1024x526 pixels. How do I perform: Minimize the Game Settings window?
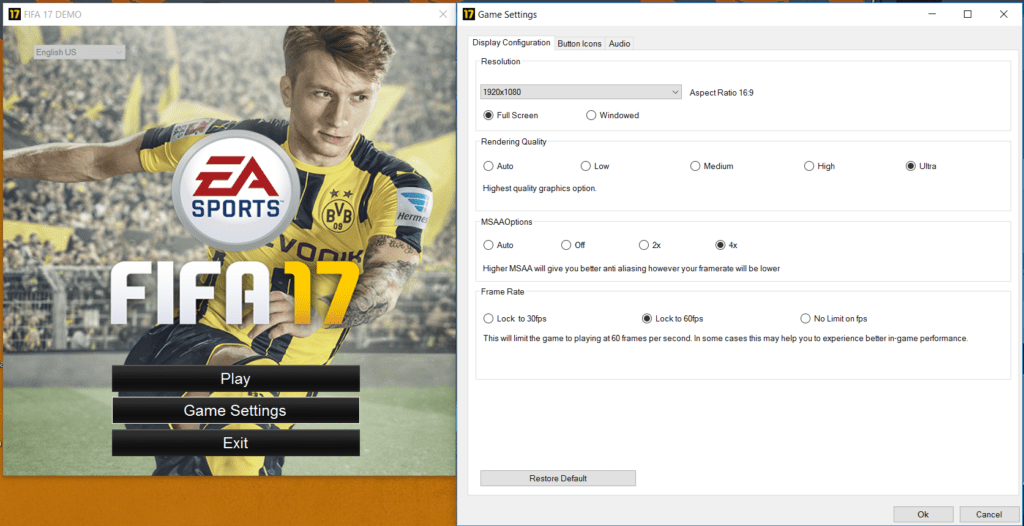click(x=931, y=14)
